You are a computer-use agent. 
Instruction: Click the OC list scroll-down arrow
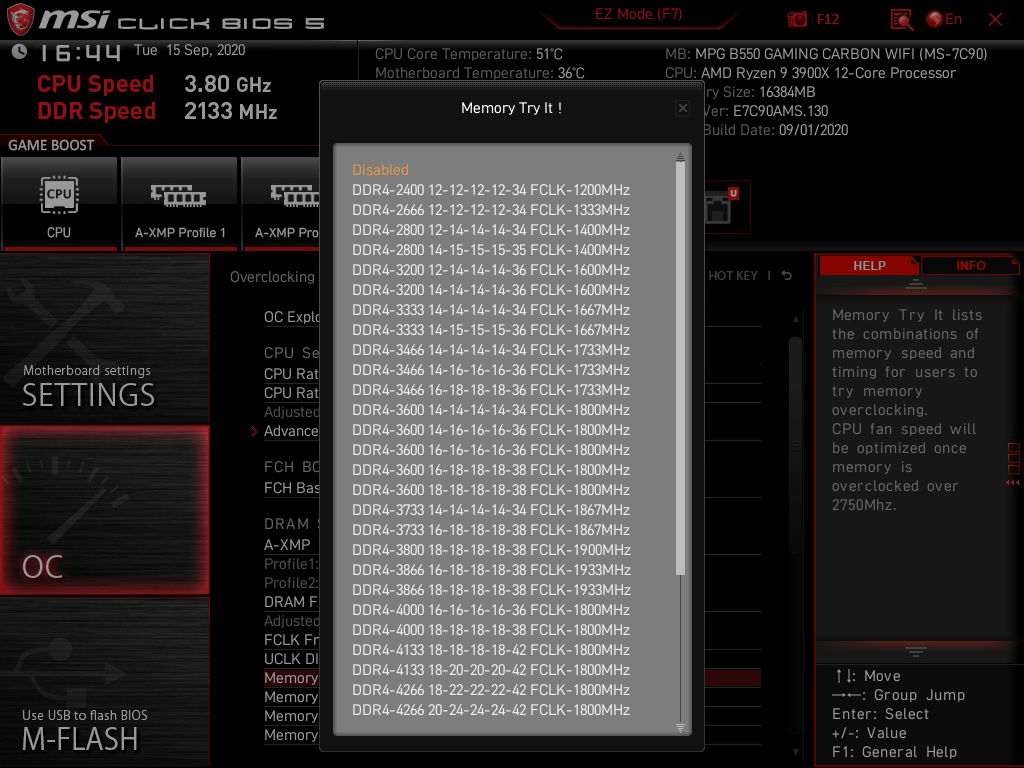795,752
